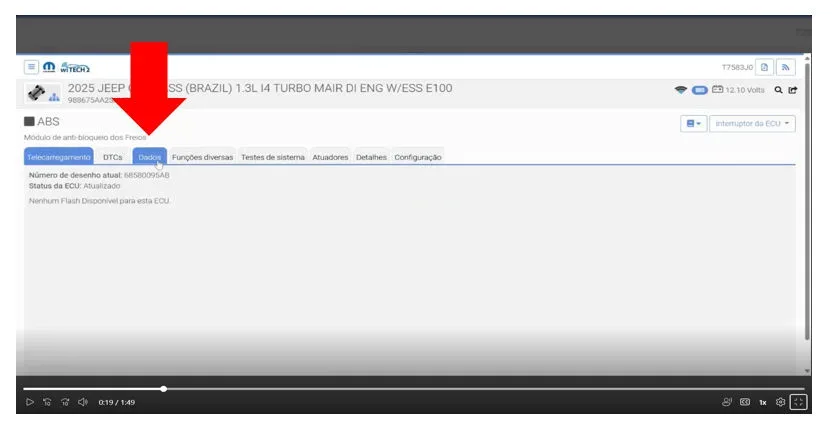834x429 pixels.
Task: Skip forward 10 seconds
Action: (x=65, y=402)
